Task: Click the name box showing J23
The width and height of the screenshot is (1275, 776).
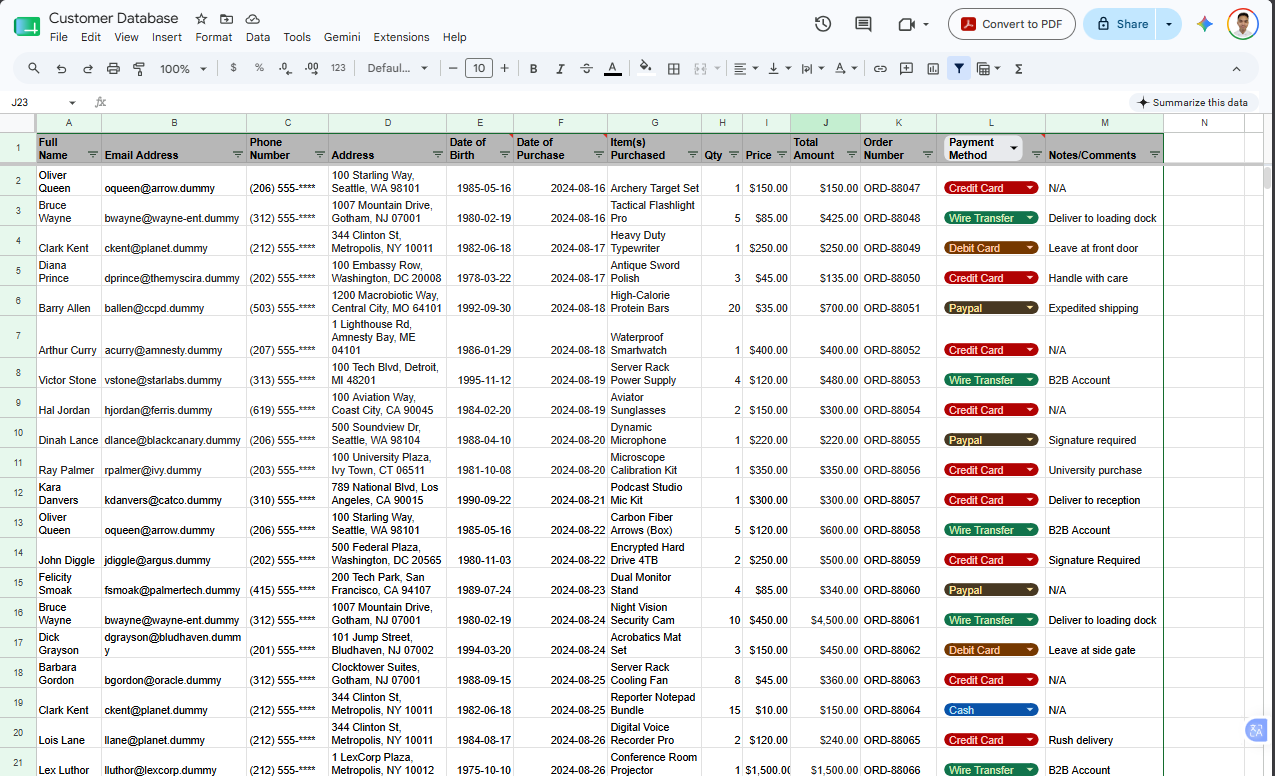Action: (x=42, y=102)
